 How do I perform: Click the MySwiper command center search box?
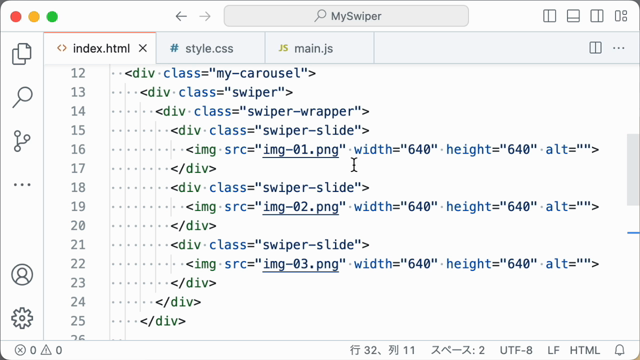346,16
